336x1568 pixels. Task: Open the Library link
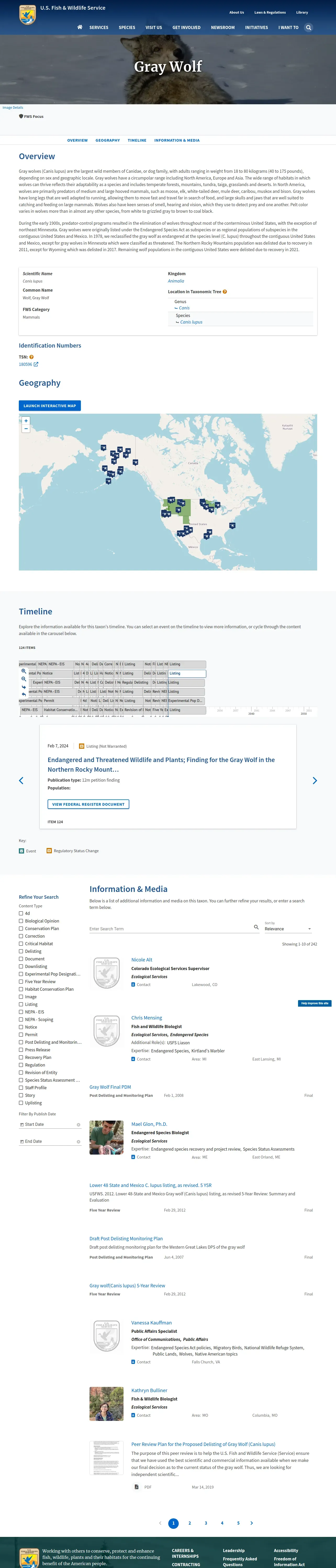coord(302,12)
